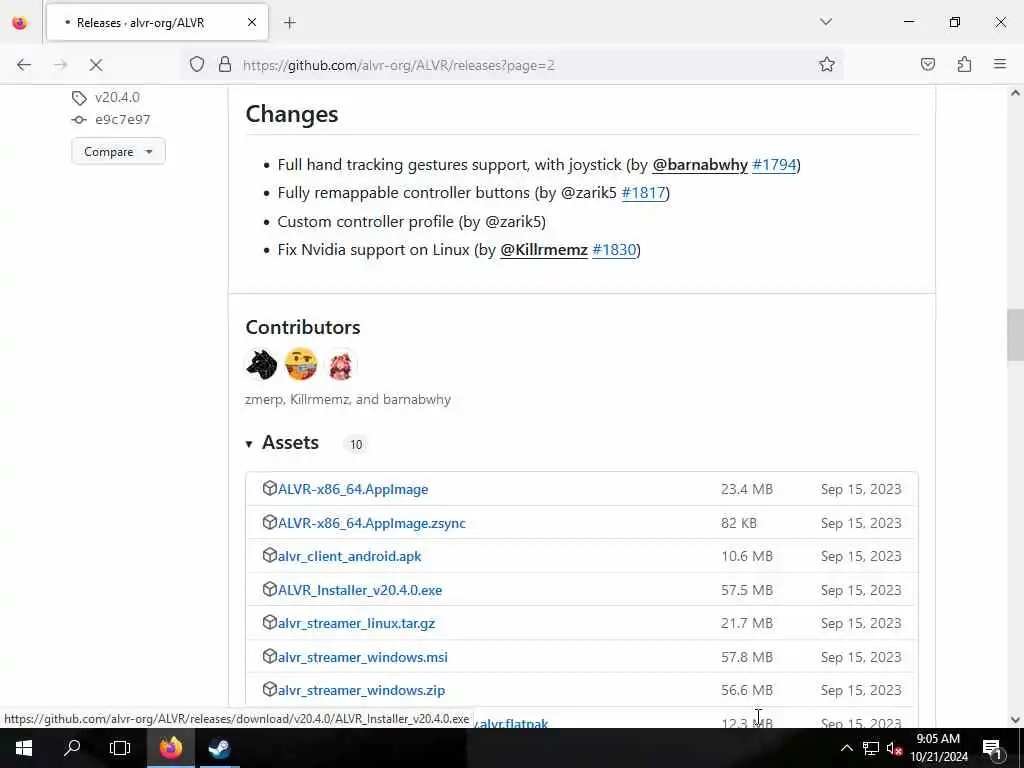Click the 57.5 MB size text
The width and height of the screenshot is (1024, 768).
pyautogui.click(x=746, y=590)
